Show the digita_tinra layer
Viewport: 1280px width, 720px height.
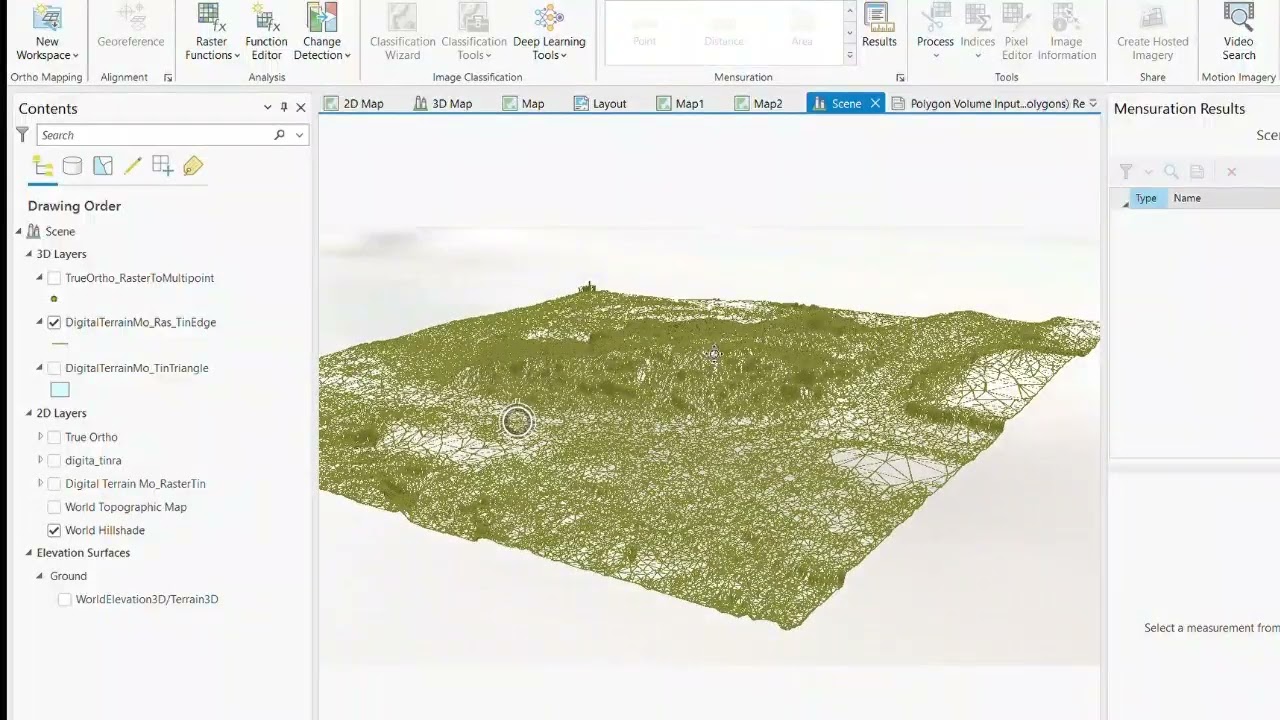(x=54, y=460)
